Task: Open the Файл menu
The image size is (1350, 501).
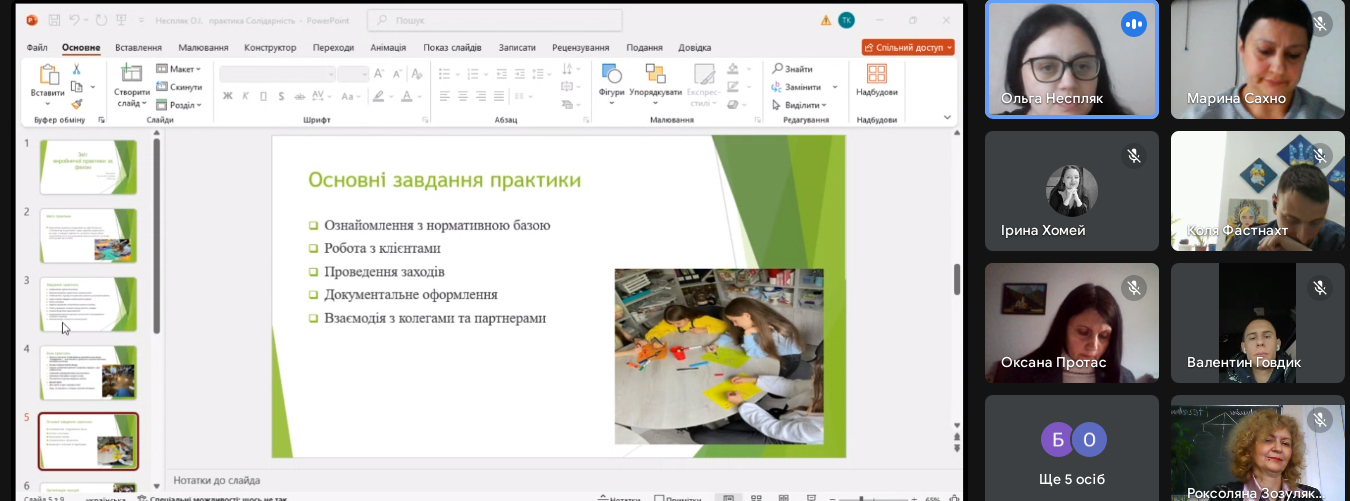Action: [37, 47]
